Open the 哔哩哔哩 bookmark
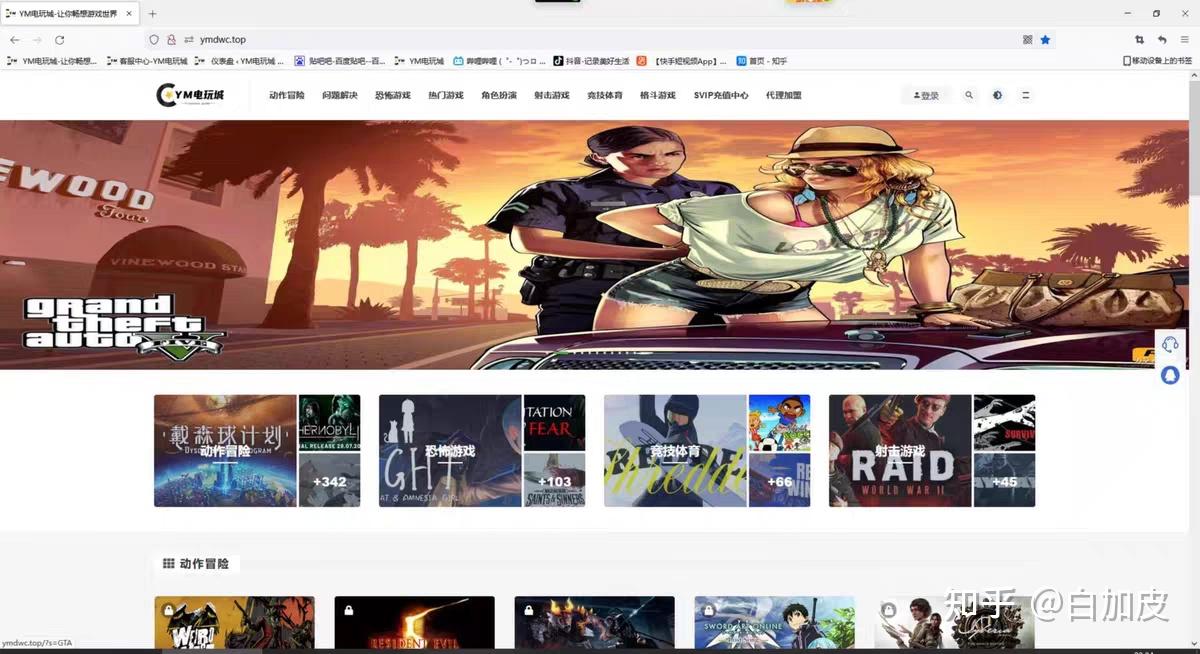1200x654 pixels. 500,61
